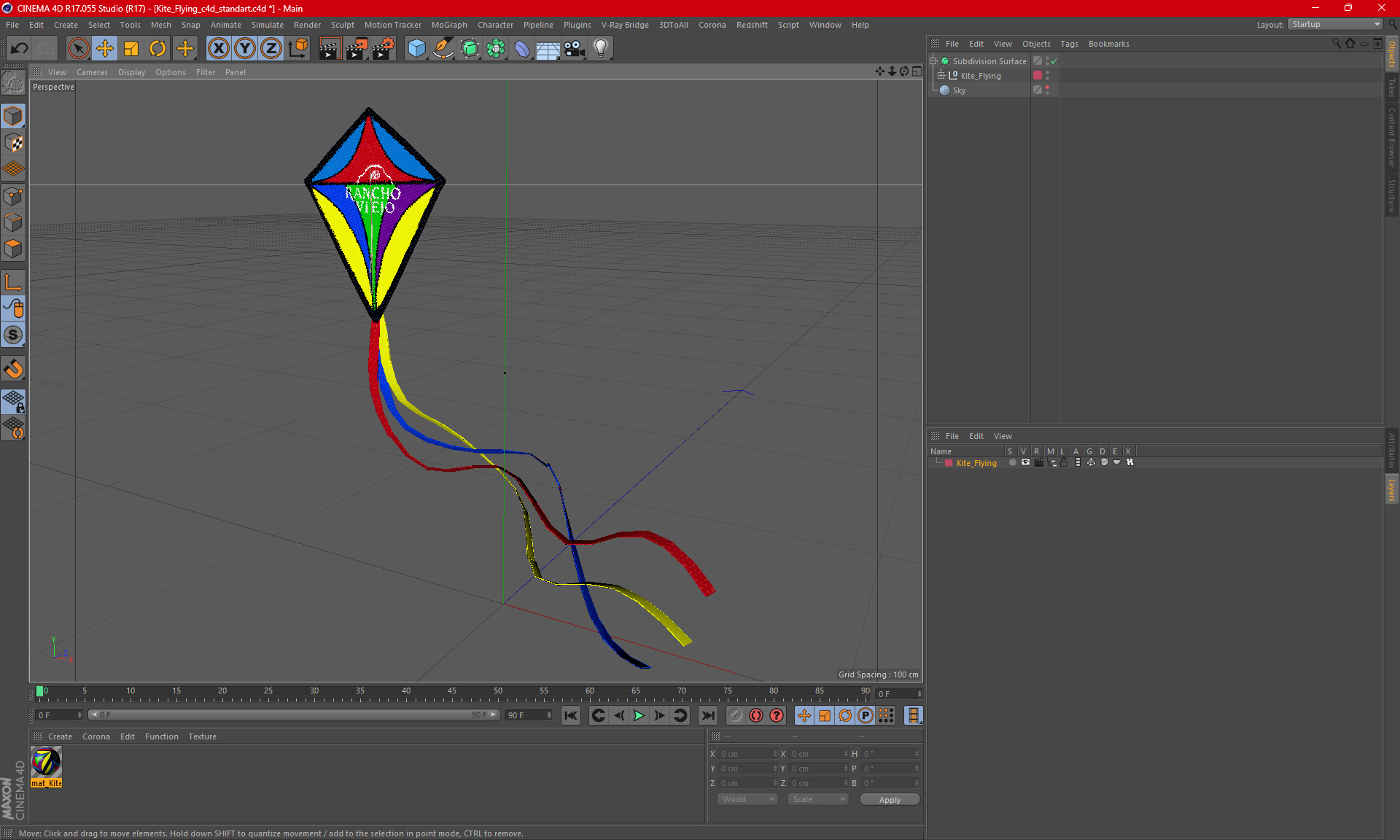Viewport: 1400px width, 840px height.
Task: Open the Layout Startup dropdown
Action: (x=1335, y=24)
